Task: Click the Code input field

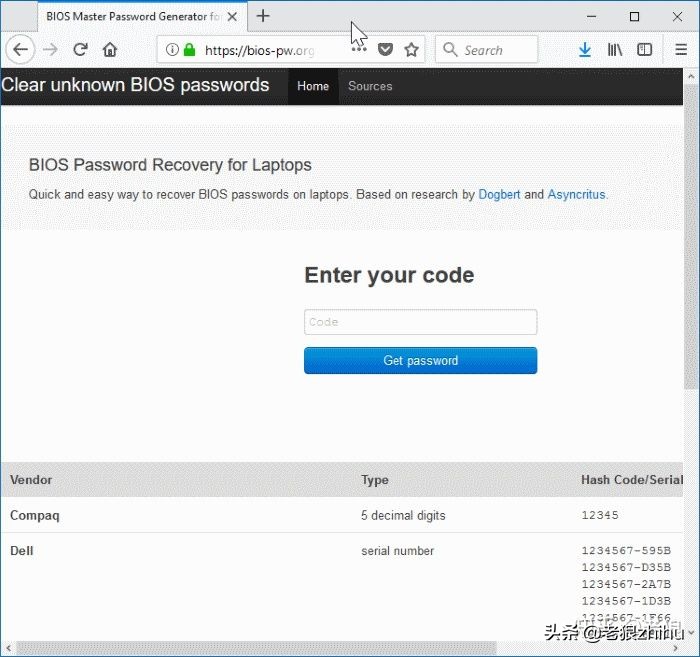Action: tap(420, 322)
